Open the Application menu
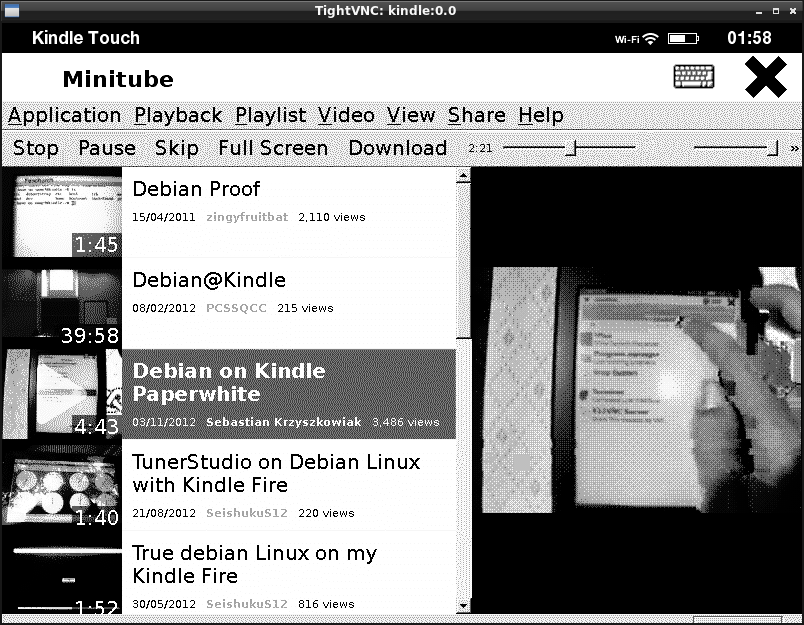Viewport: 804px width, 625px height. coord(65,115)
